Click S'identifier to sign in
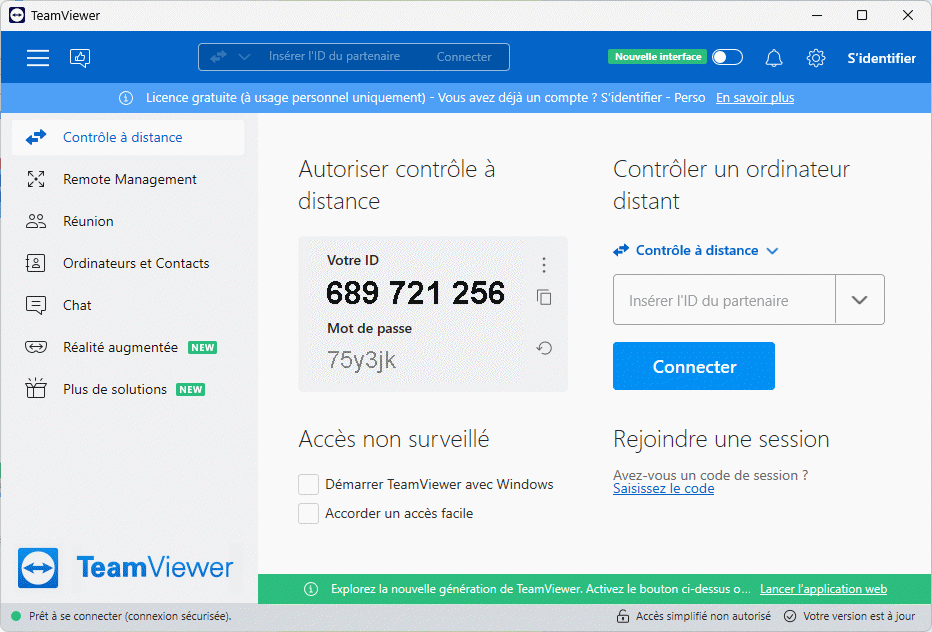The image size is (932, 632). [x=881, y=58]
